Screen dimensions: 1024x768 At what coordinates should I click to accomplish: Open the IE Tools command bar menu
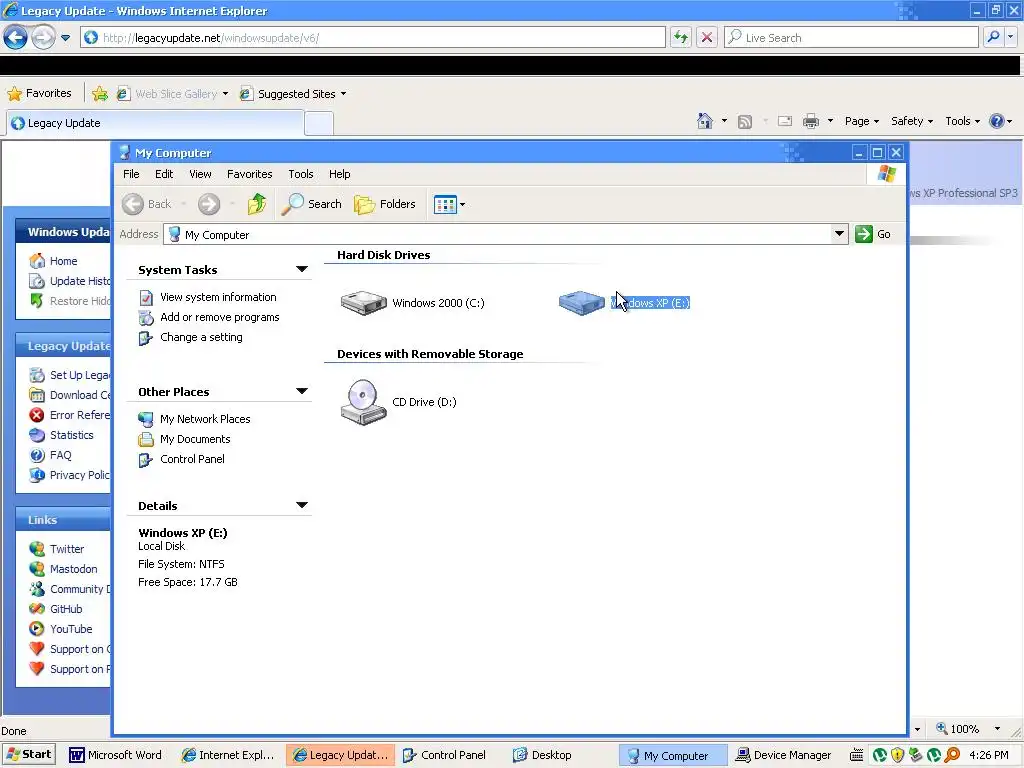coord(963,121)
